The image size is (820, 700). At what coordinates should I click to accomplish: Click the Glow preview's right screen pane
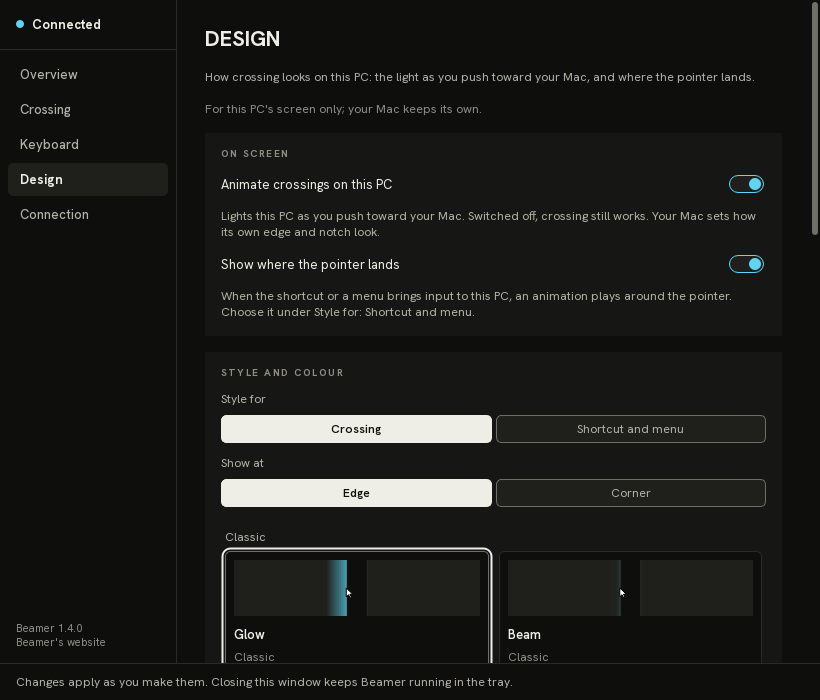[x=423, y=588]
